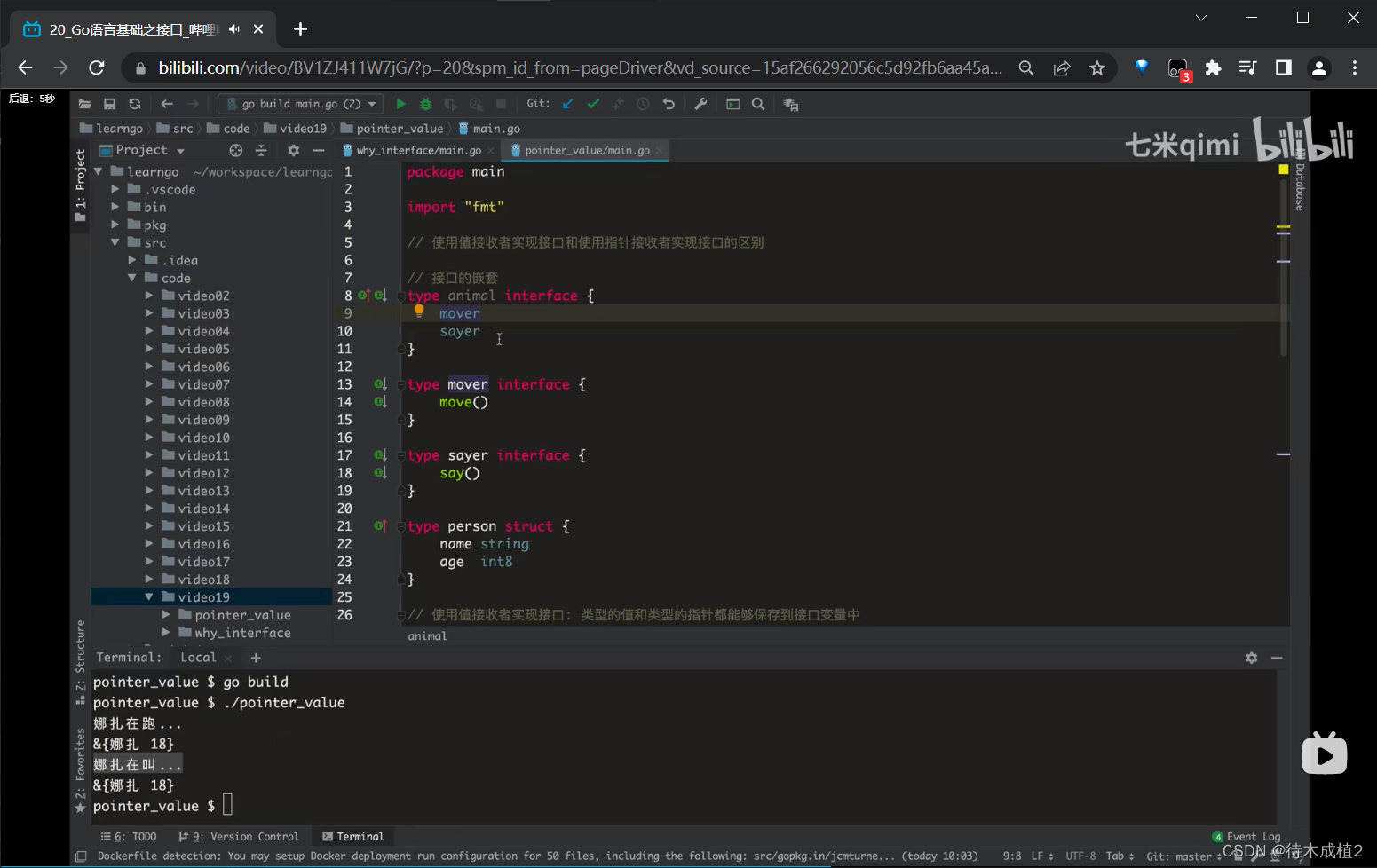Open Project panel settings gear
The height and width of the screenshot is (868, 1377).
pos(294,150)
